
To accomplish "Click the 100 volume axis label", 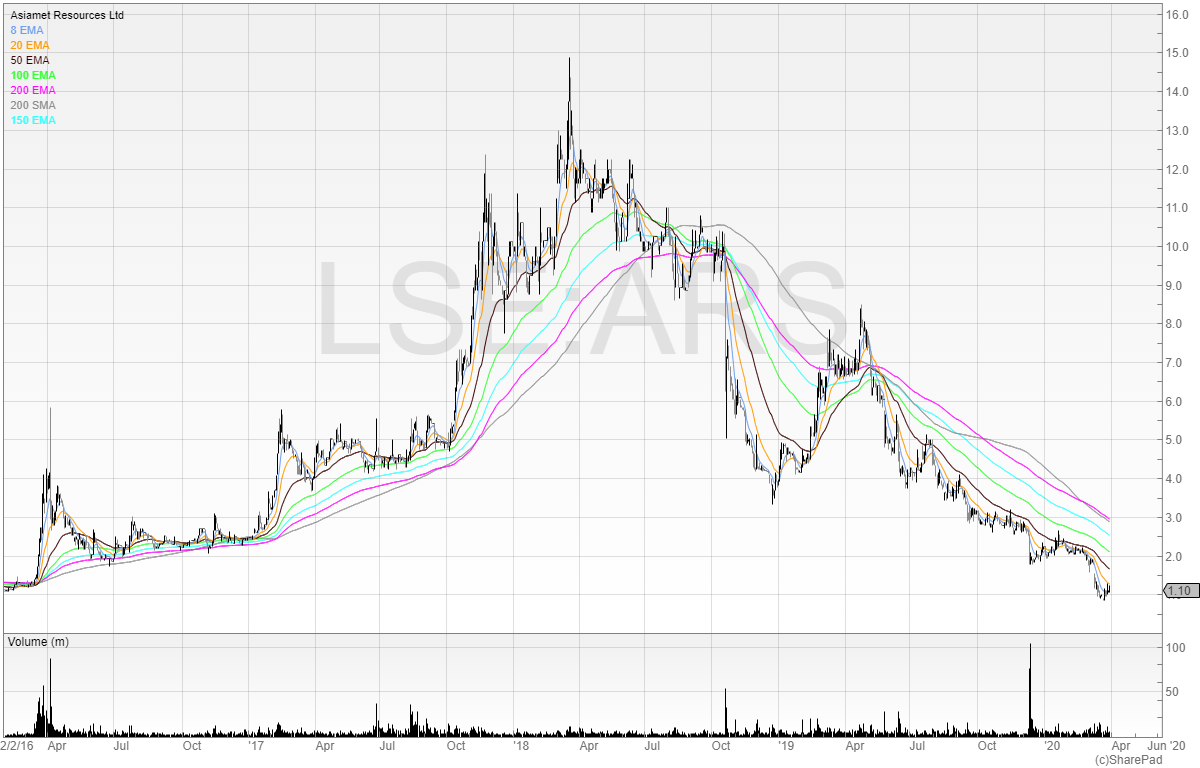I will 1176,648.
